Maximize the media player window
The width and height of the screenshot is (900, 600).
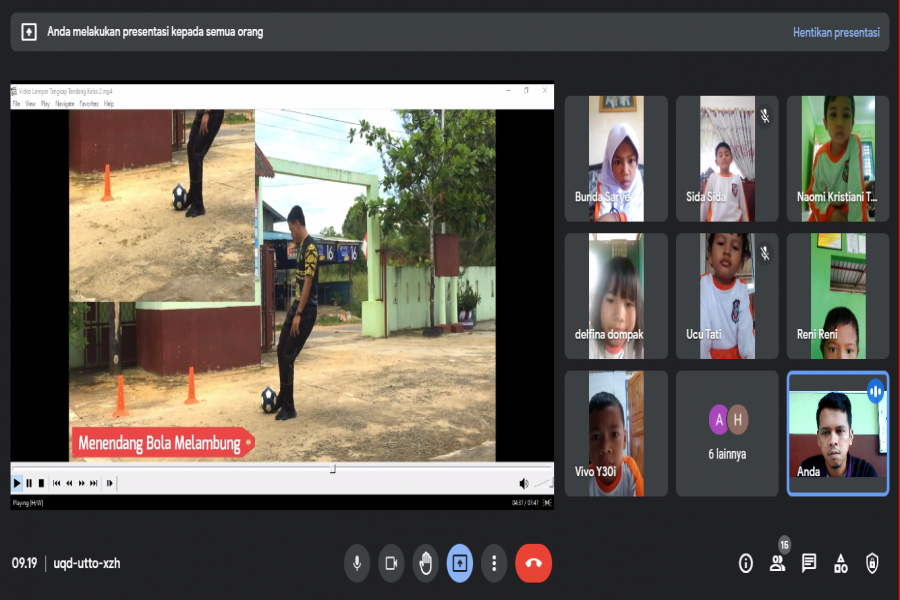tap(526, 91)
